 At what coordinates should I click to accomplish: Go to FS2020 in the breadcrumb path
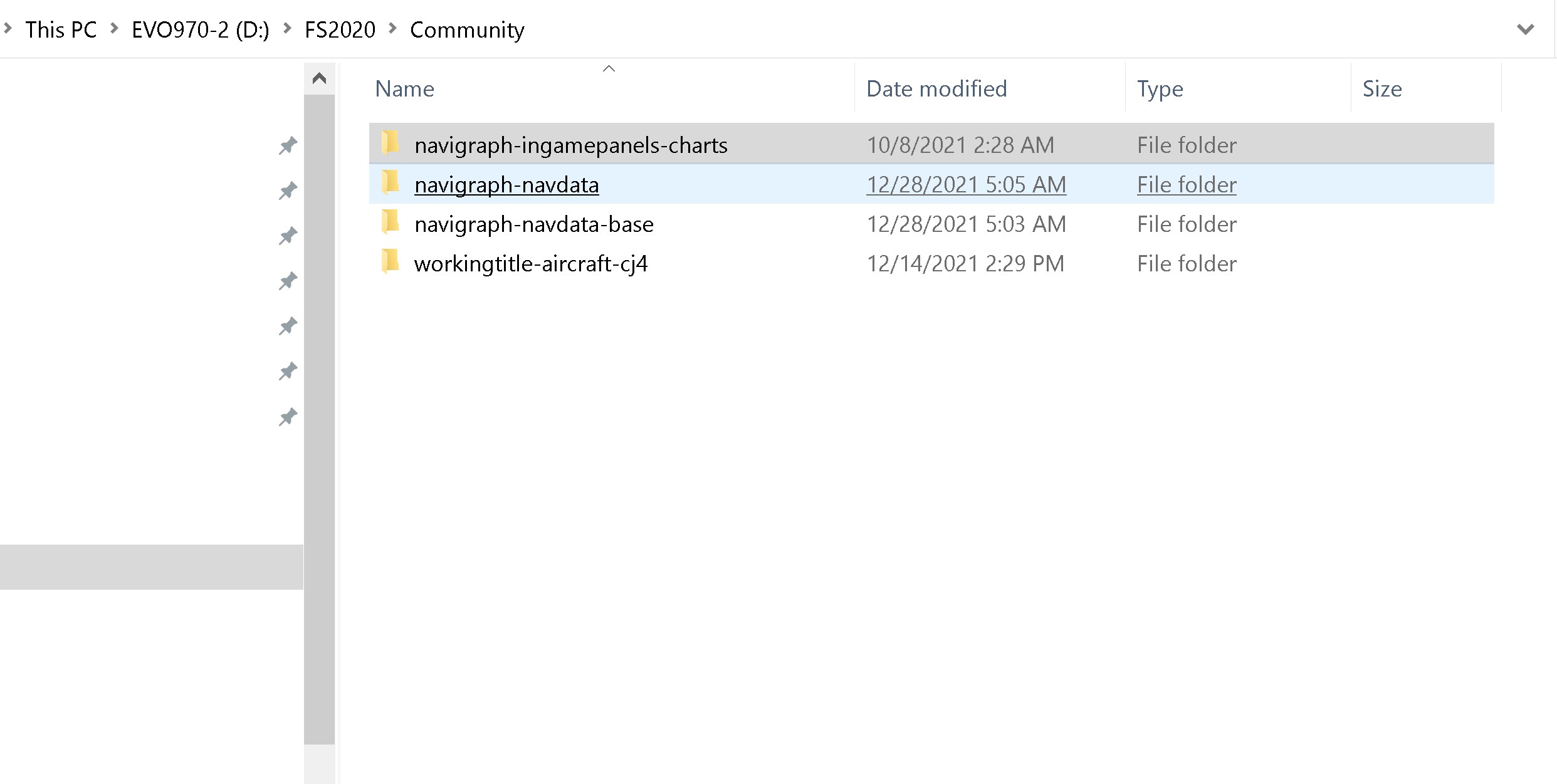pos(340,29)
